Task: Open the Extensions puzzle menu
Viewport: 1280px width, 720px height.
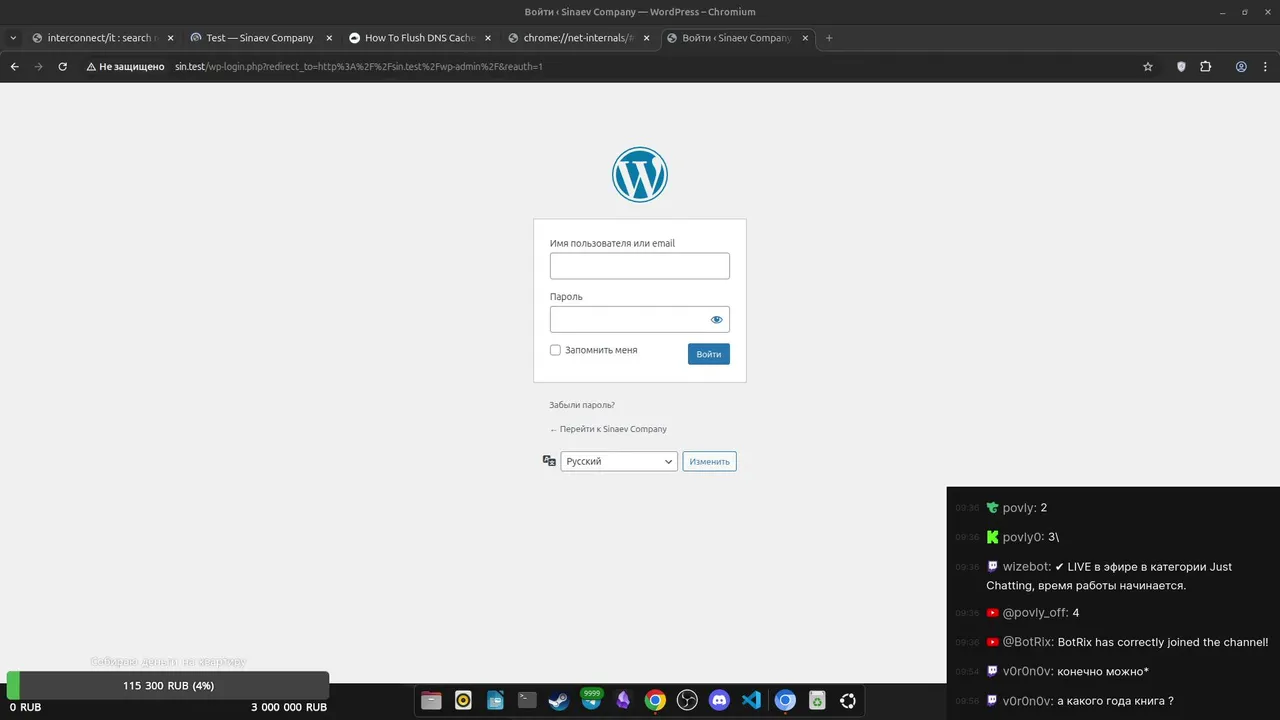Action: tap(1205, 66)
